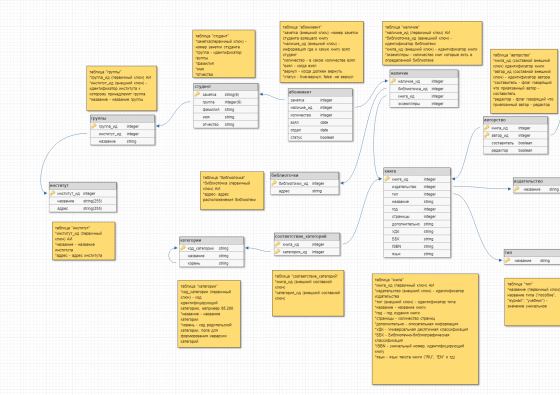Click the key icon beside группа_ид
This screenshot has width=560, height=395.
coord(94,126)
